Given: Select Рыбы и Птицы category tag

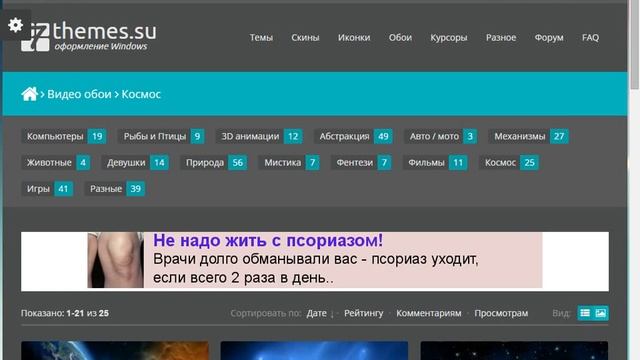Looking at the screenshot, I should pos(161,136).
